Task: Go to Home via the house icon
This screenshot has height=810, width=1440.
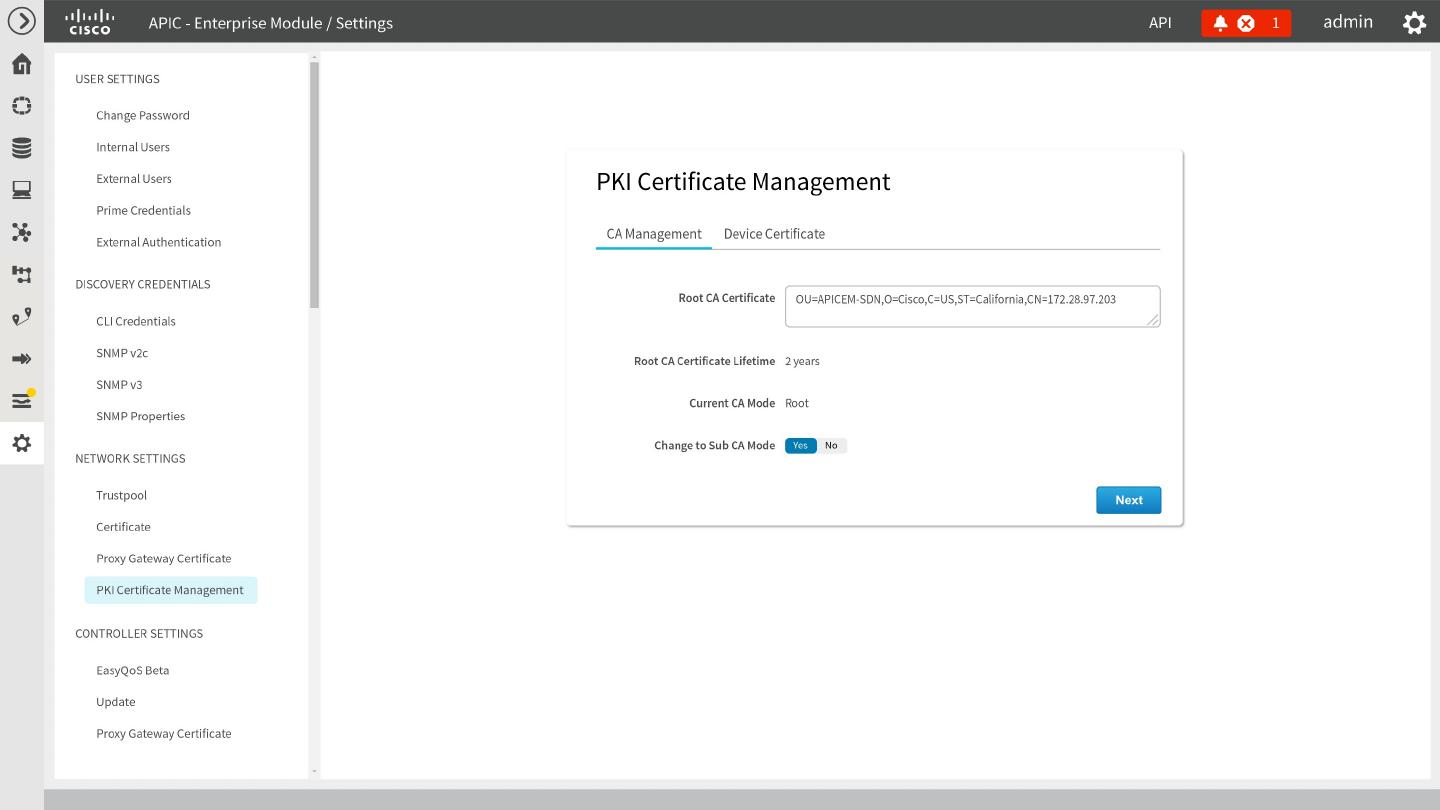Action: pos(21,64)
